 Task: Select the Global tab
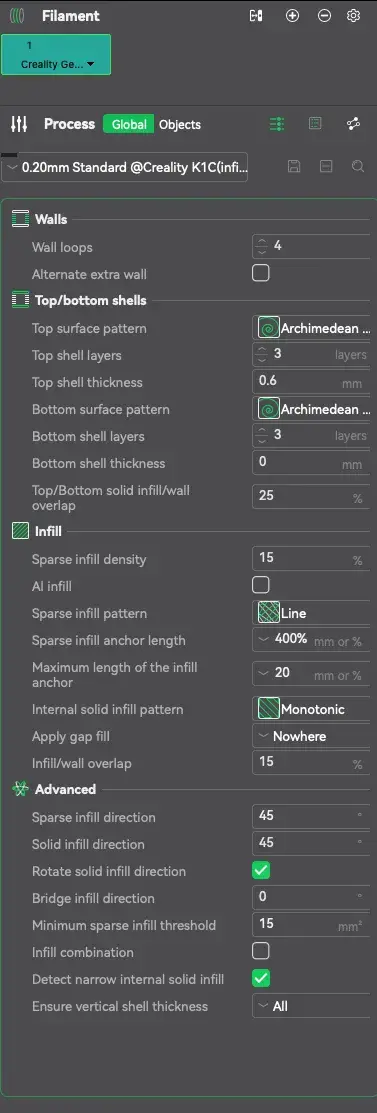tap(129, 124)
